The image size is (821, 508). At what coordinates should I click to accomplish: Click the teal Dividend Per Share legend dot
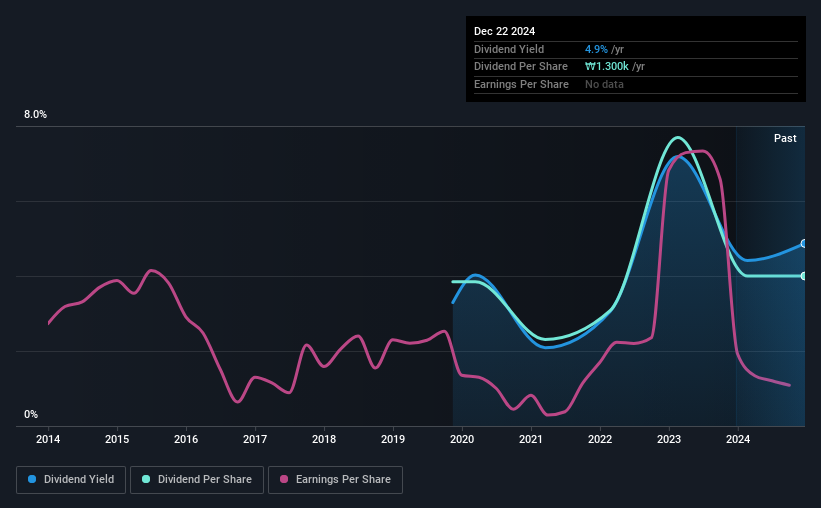(146, 479)
